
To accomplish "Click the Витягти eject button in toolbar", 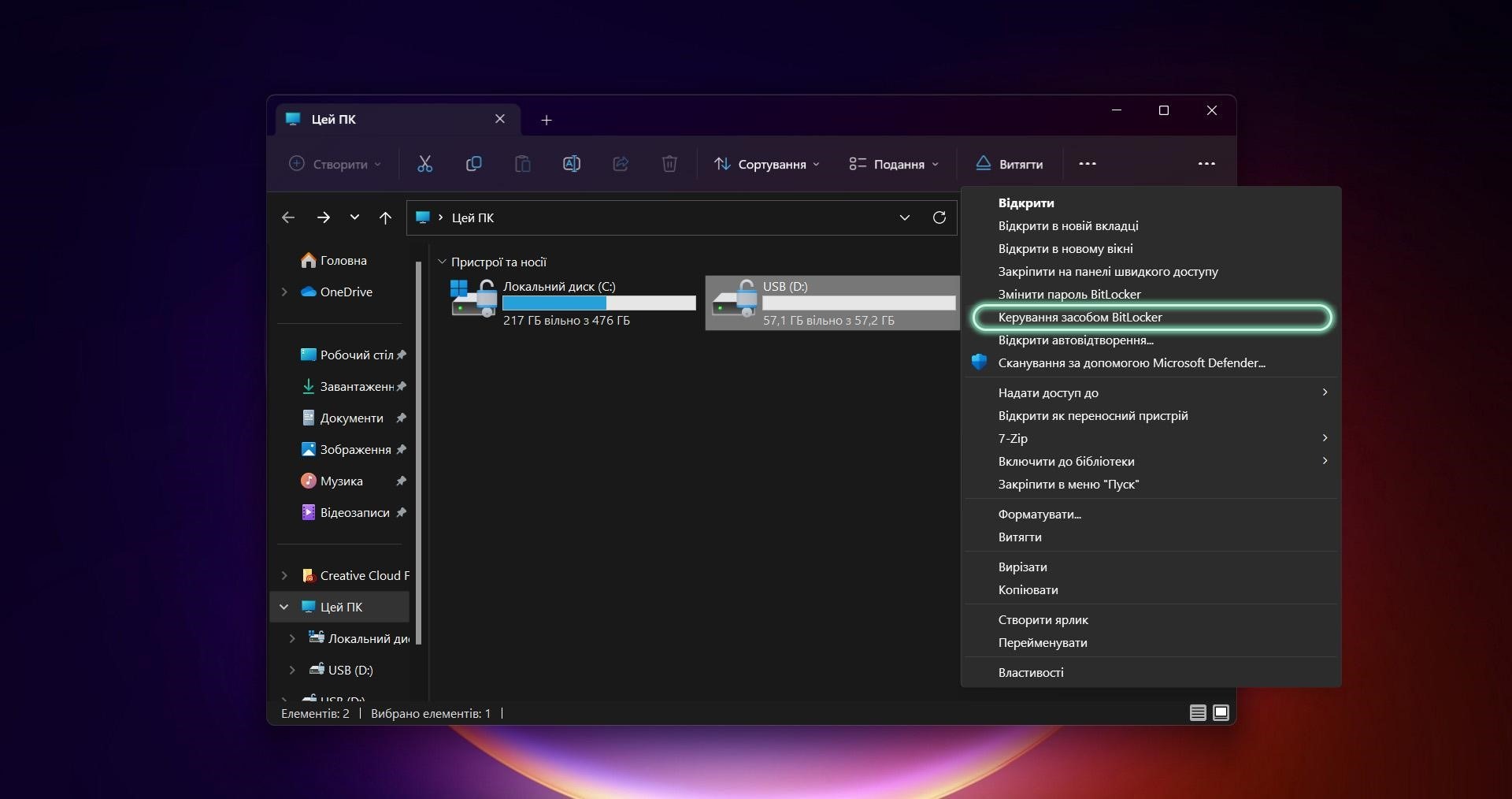I will point(1010,164).
